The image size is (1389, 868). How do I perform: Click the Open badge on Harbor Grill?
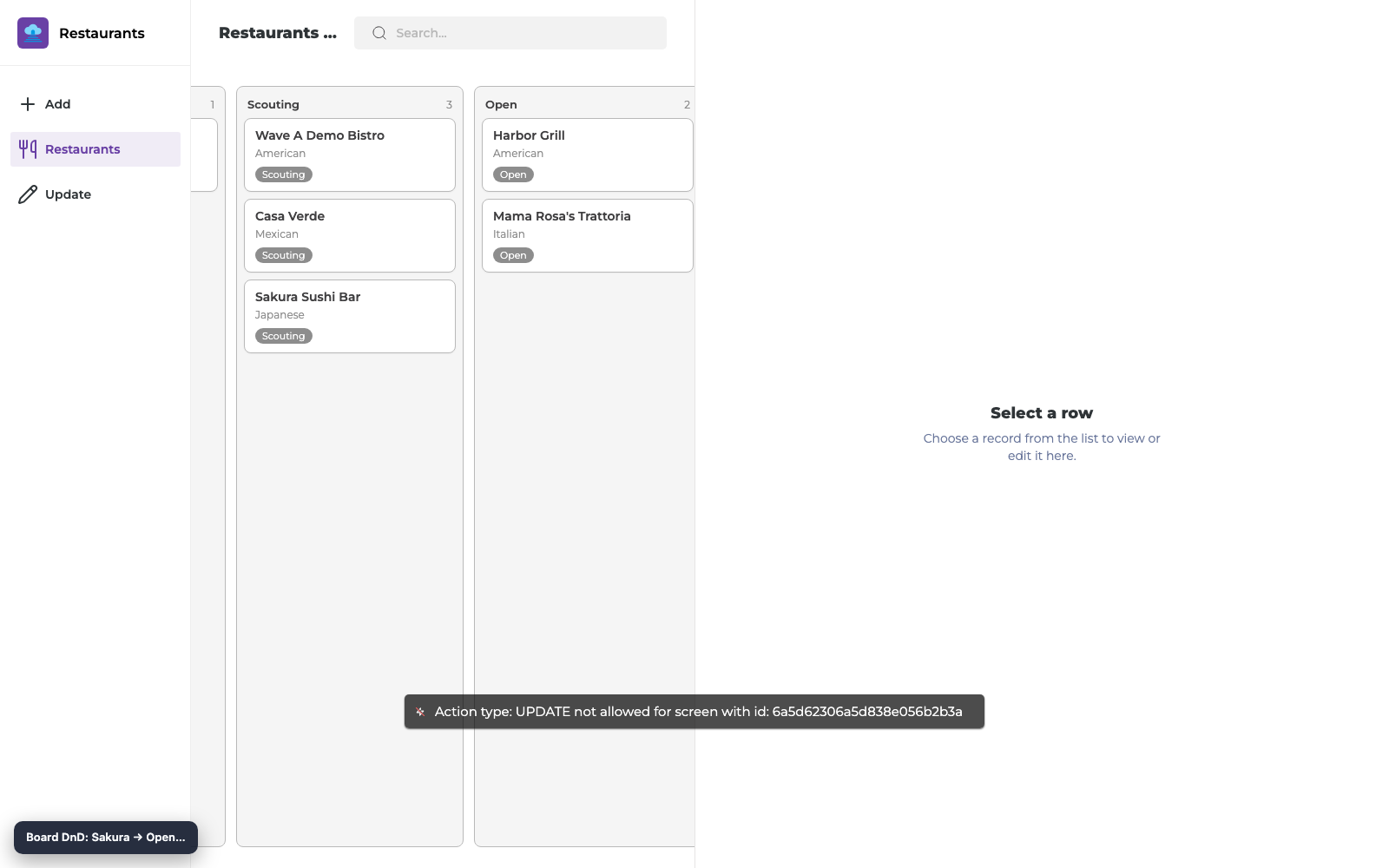513,174
